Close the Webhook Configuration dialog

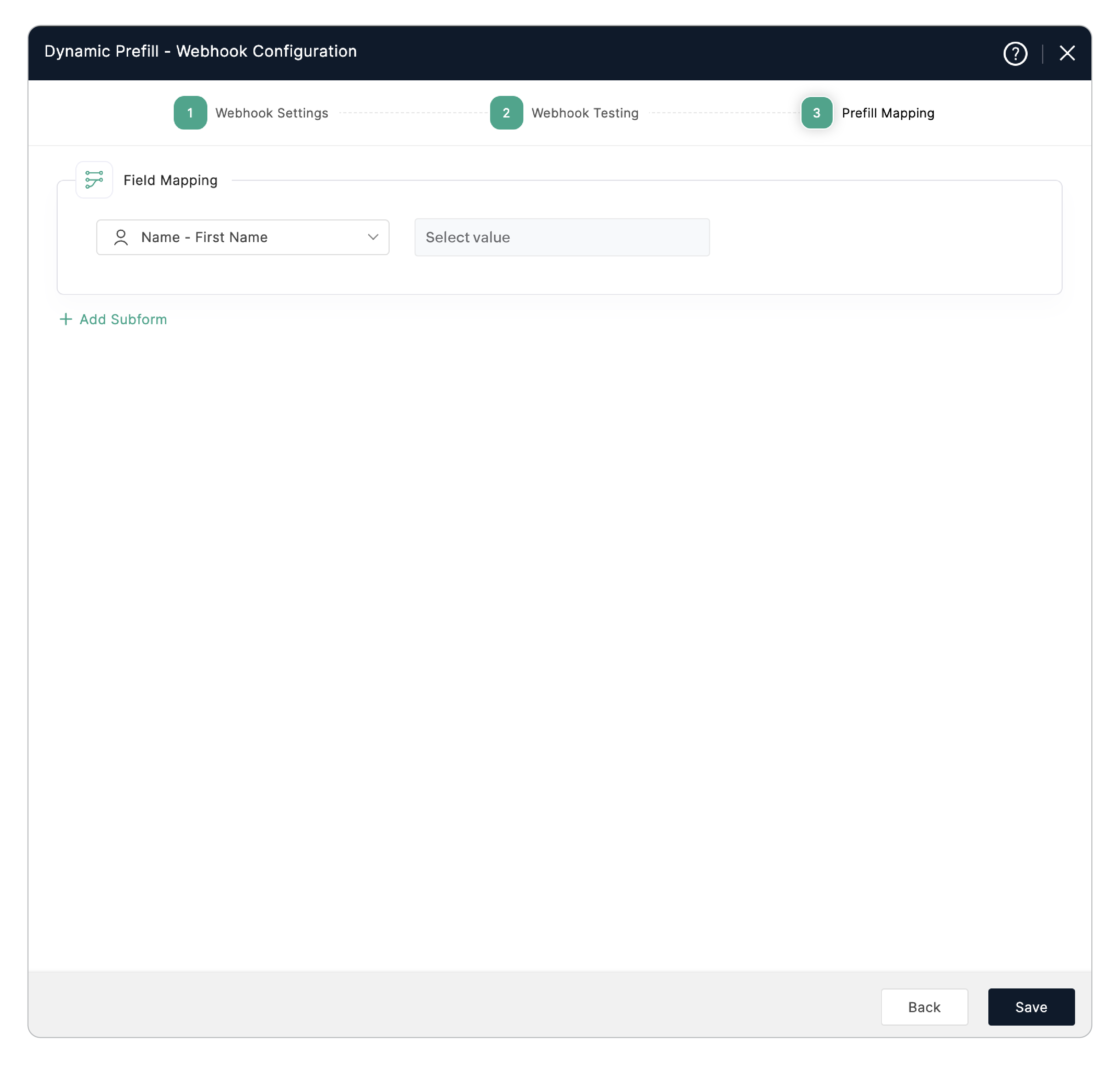[x=1067, y=53]
